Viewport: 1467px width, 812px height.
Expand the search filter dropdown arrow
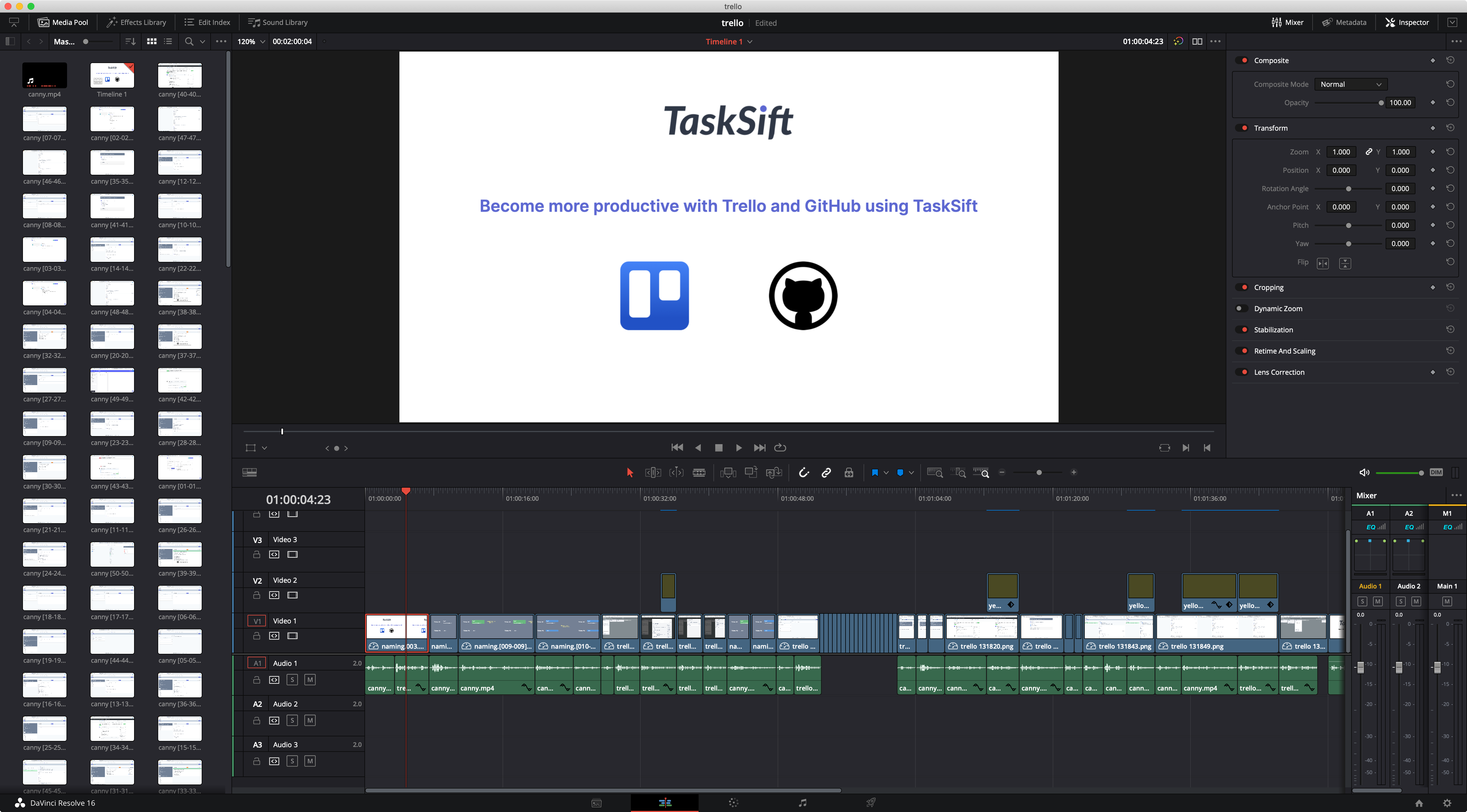[202, 42]
